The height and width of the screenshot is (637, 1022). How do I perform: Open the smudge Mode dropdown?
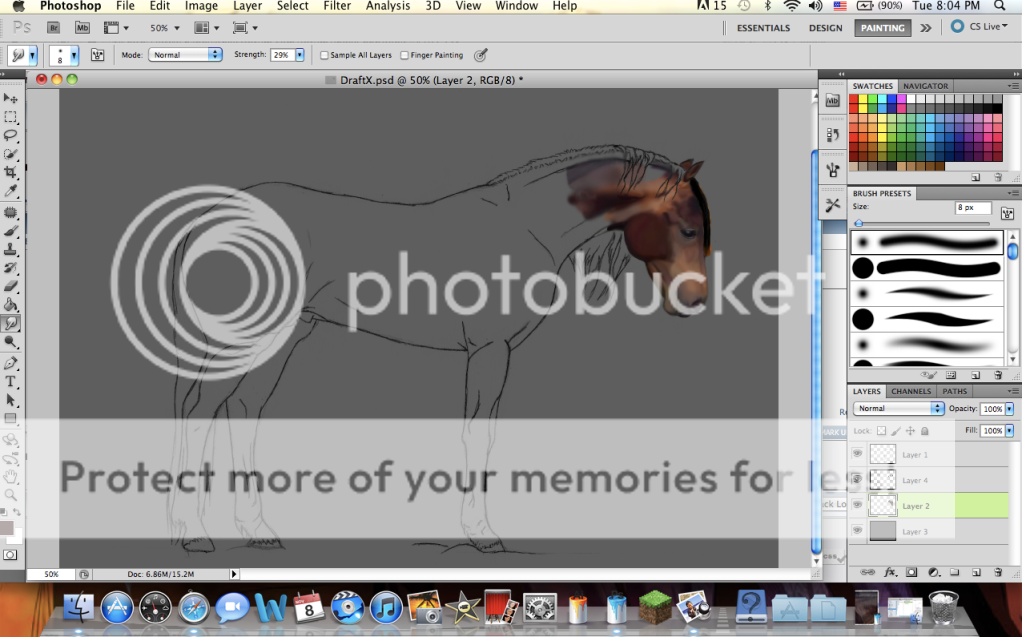185,55
